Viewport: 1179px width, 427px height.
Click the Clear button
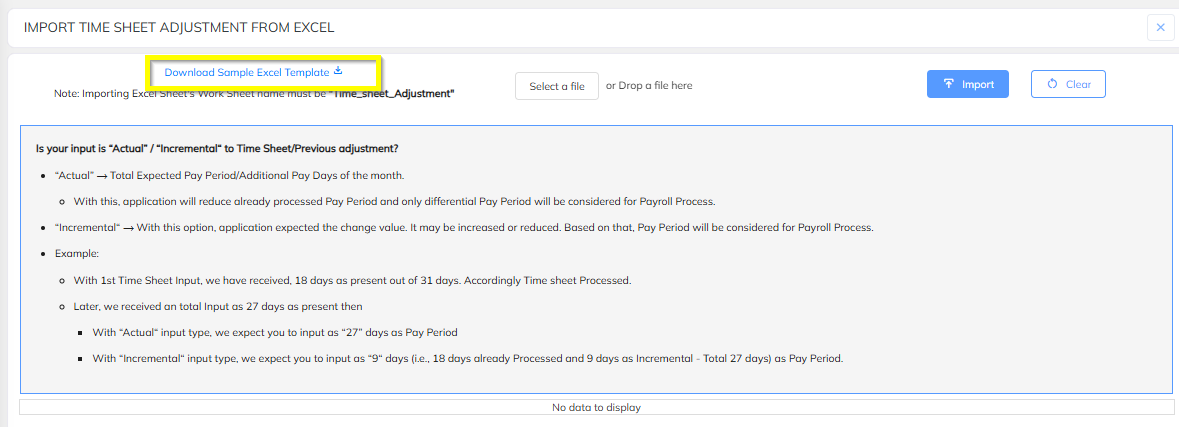pyautogui.click(x=1068, y=84)
